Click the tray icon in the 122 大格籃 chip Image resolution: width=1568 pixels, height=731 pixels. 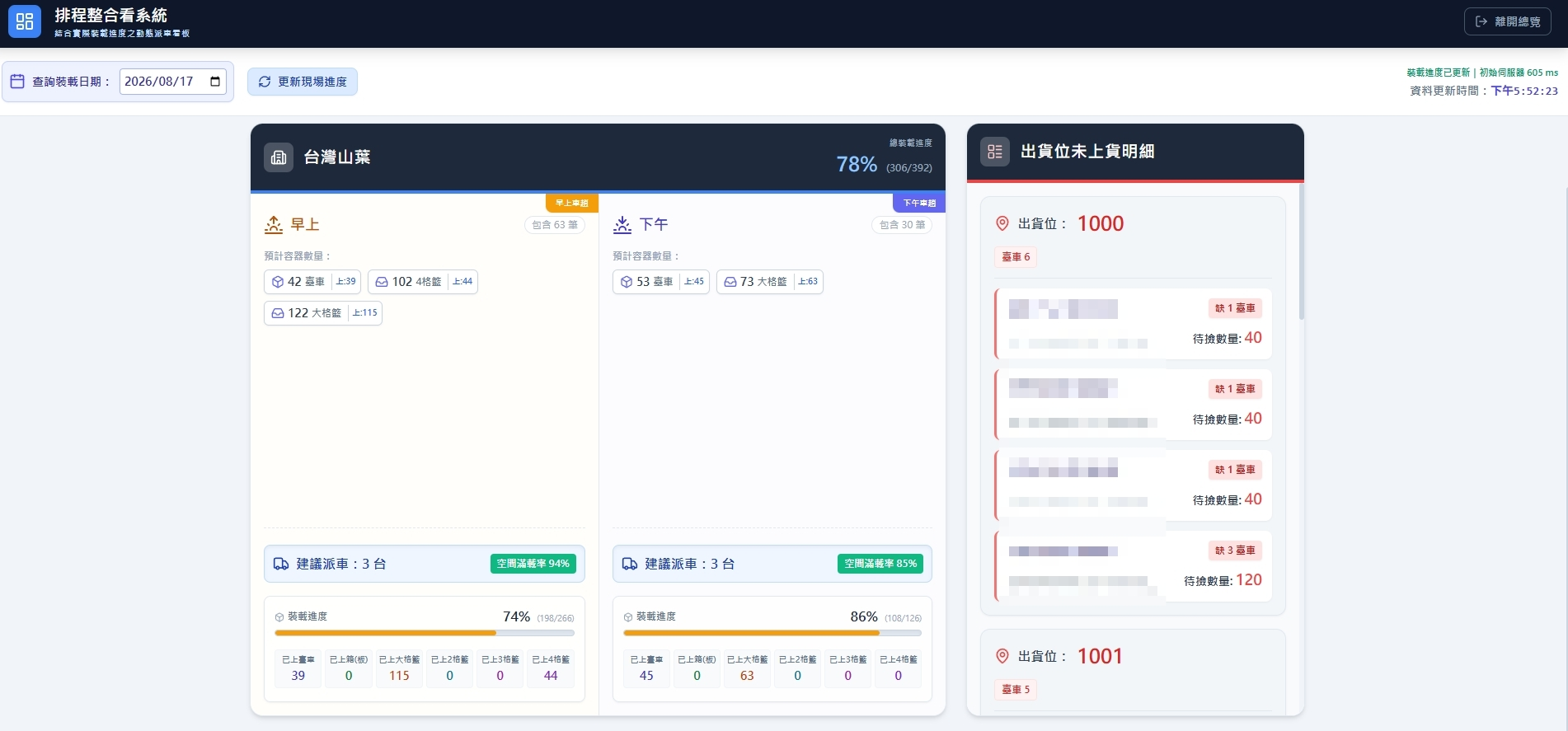click(x=278, y=313)
